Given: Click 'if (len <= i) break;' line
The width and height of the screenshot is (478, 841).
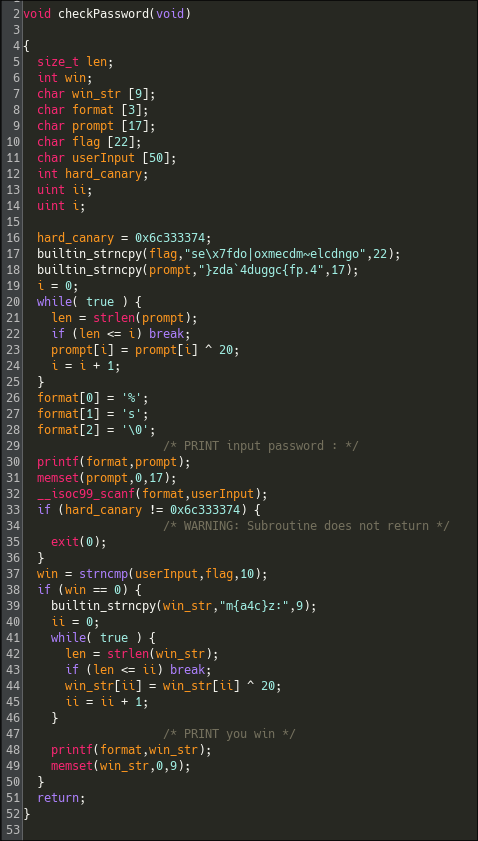Looking at the screenshot, I should [x=121, y=334].
